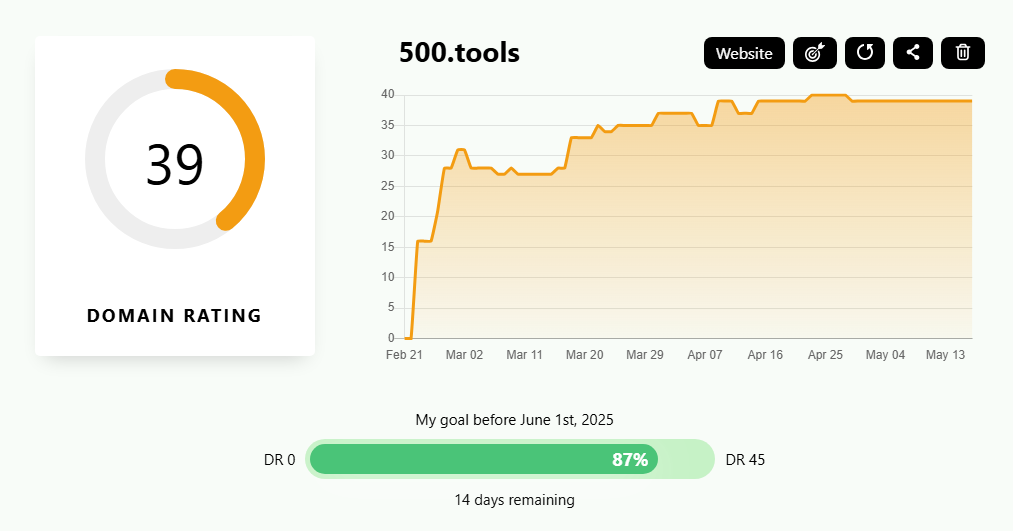Click the '14 days remaining' text

[514, 500]
